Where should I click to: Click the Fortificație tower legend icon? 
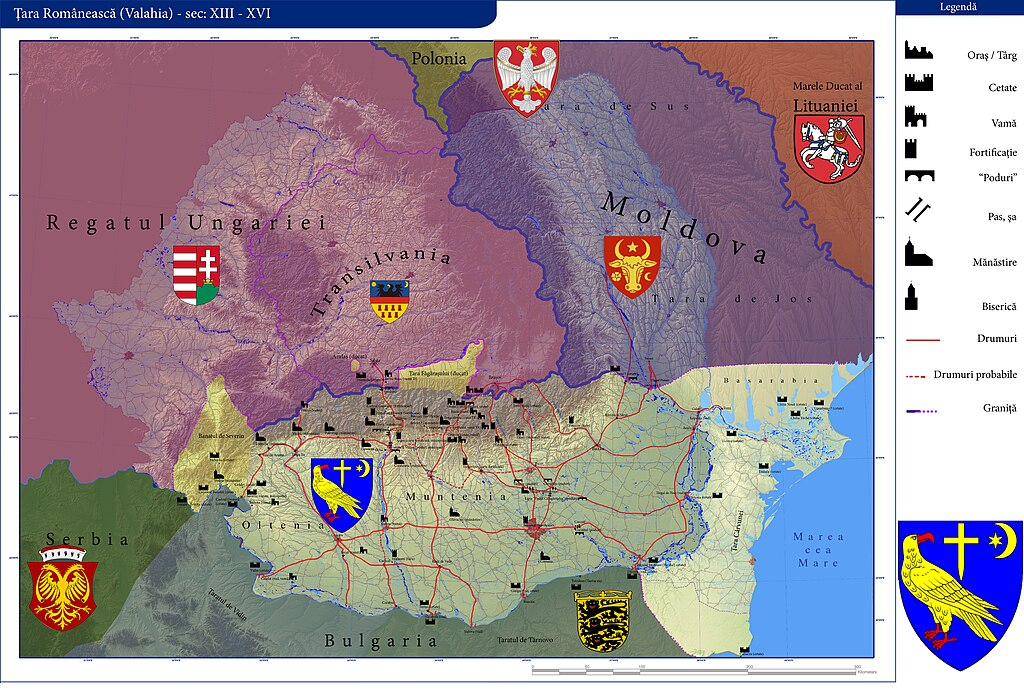click(x=910, y=148)
